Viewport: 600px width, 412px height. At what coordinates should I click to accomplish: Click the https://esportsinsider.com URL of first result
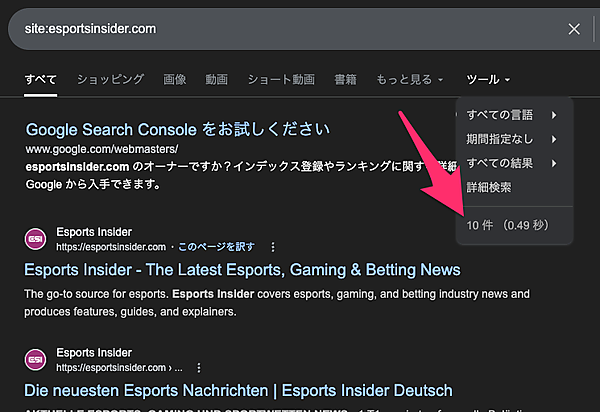pos(111,247)
